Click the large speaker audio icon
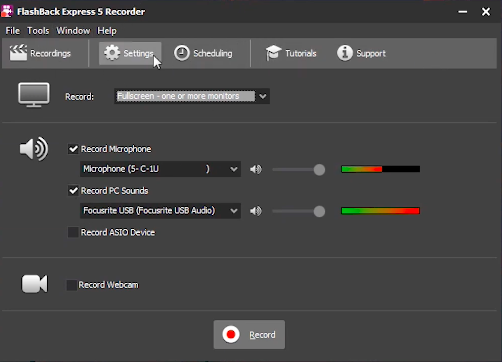502x362 pixels. [34, 149]
